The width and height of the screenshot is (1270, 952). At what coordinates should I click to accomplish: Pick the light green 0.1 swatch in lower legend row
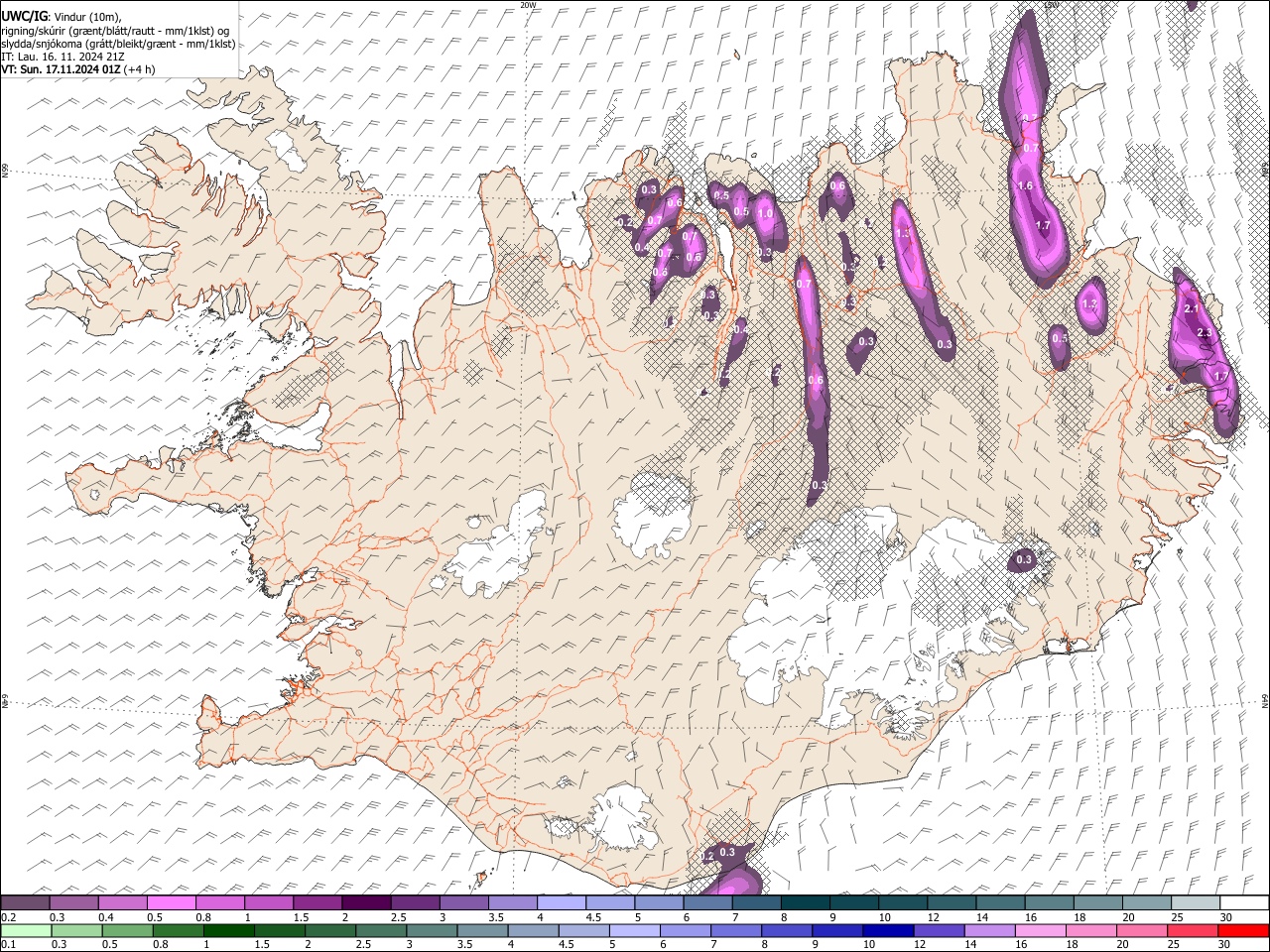pos(25,930)
